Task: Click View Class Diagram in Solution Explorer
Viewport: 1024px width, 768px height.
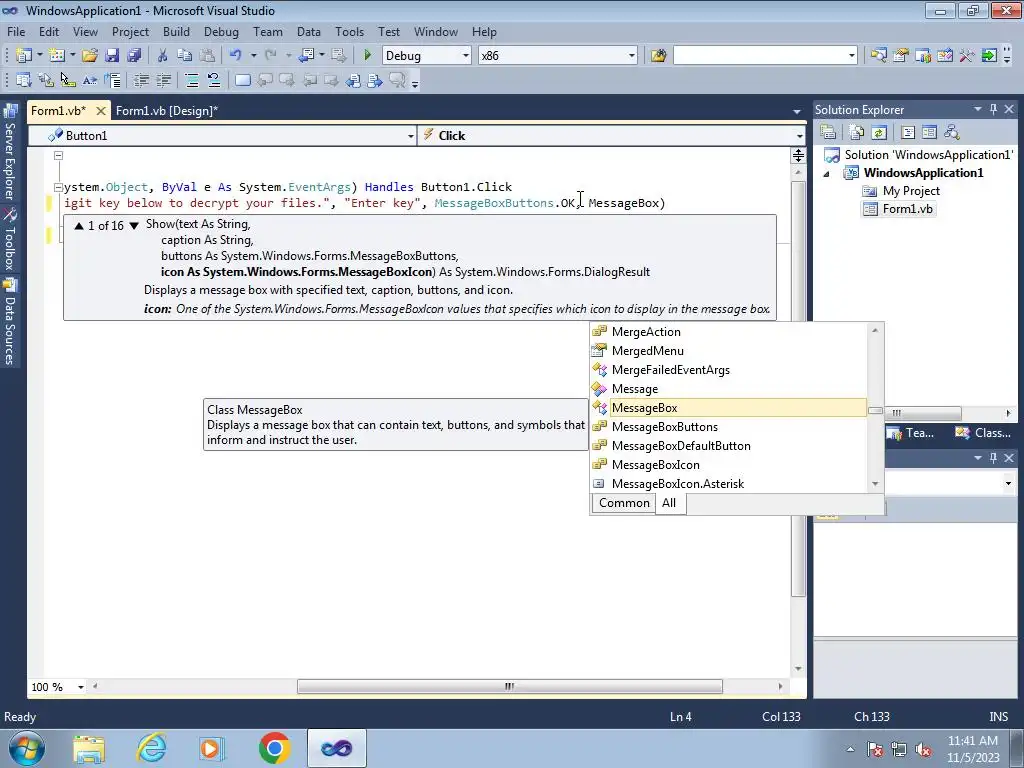Action: (952, 133)
